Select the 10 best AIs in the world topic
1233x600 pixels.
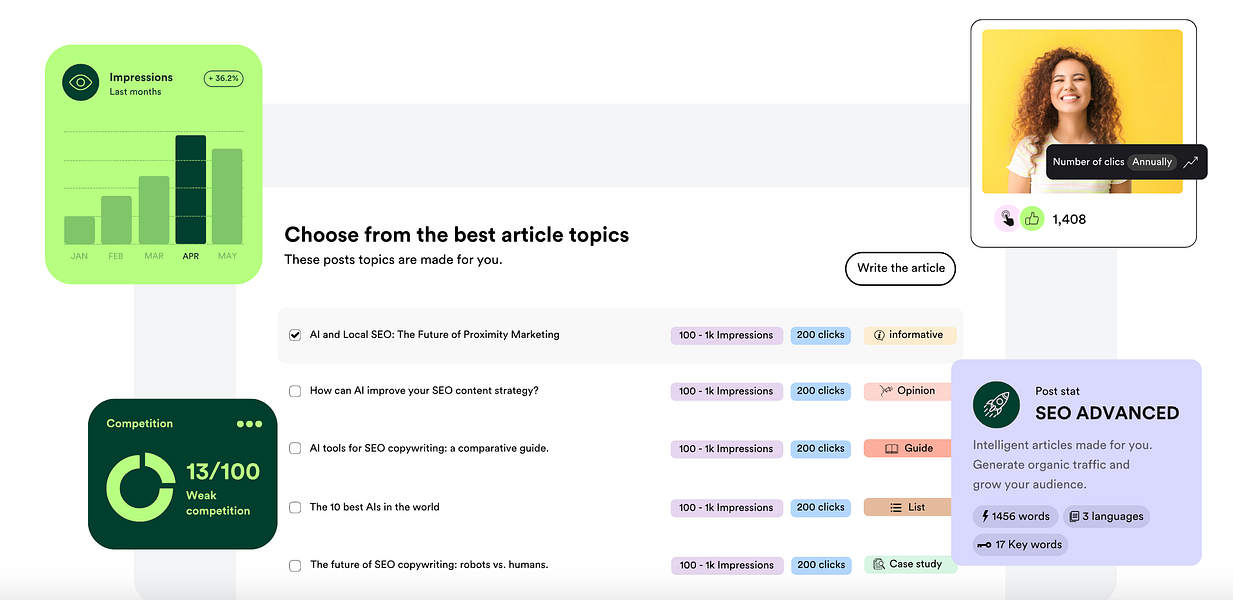click(x=295, y=507)
